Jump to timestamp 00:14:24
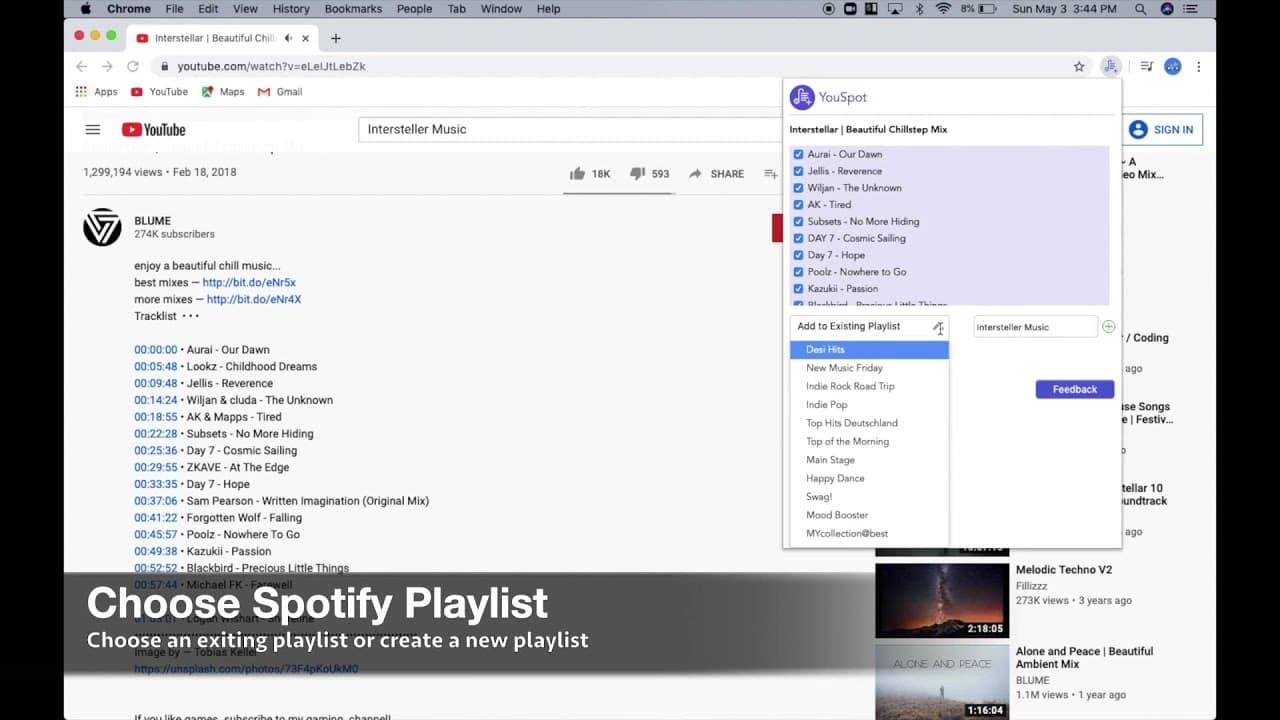Image resolution: width=1280 pixels, height=720 pixels. [156, 400]
